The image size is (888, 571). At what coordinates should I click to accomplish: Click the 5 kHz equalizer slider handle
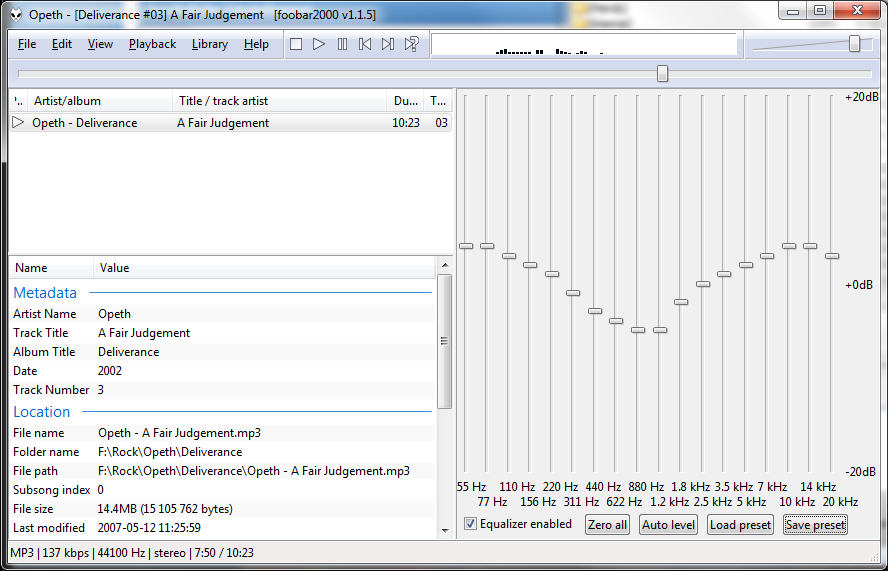tap(746, 265)
